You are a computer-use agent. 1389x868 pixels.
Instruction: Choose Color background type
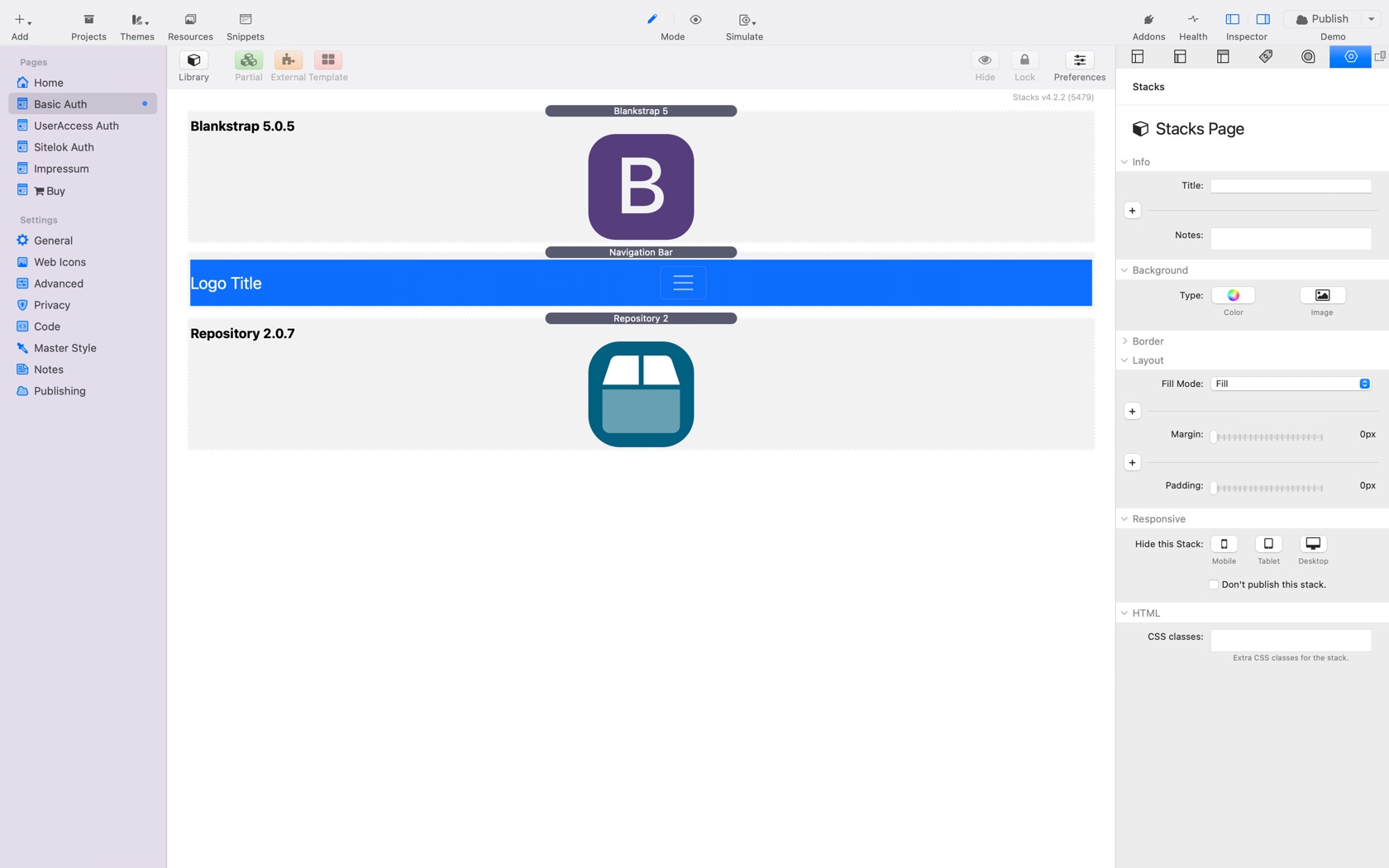point(1233,295)
